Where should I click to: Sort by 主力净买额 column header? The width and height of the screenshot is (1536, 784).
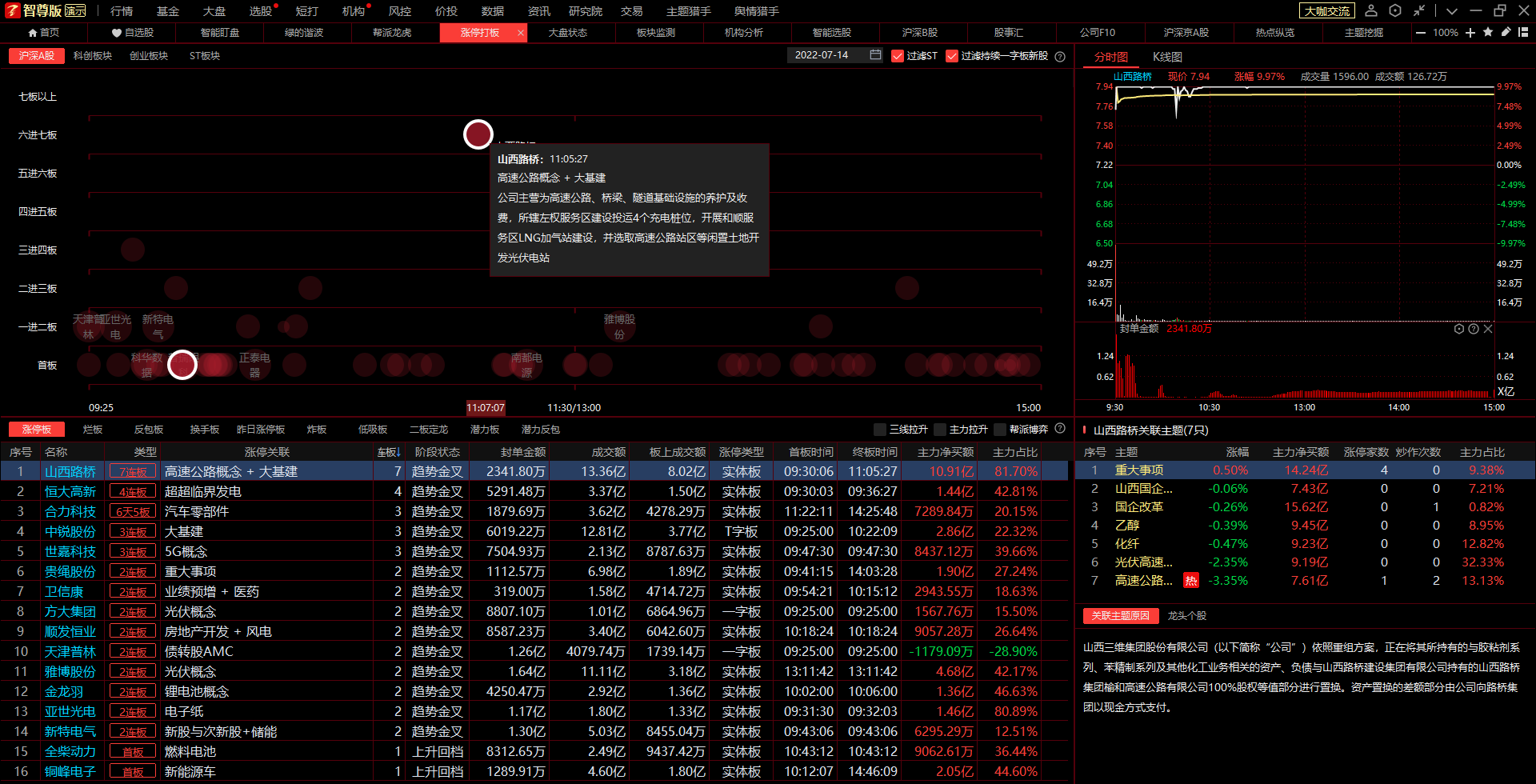coord(946,452)
